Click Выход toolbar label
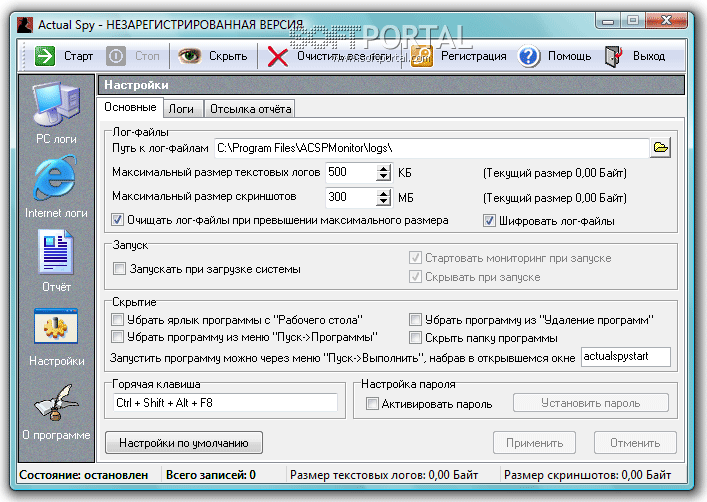The height and width of the screenshot is (502, 707). click(x=649, y=56)
